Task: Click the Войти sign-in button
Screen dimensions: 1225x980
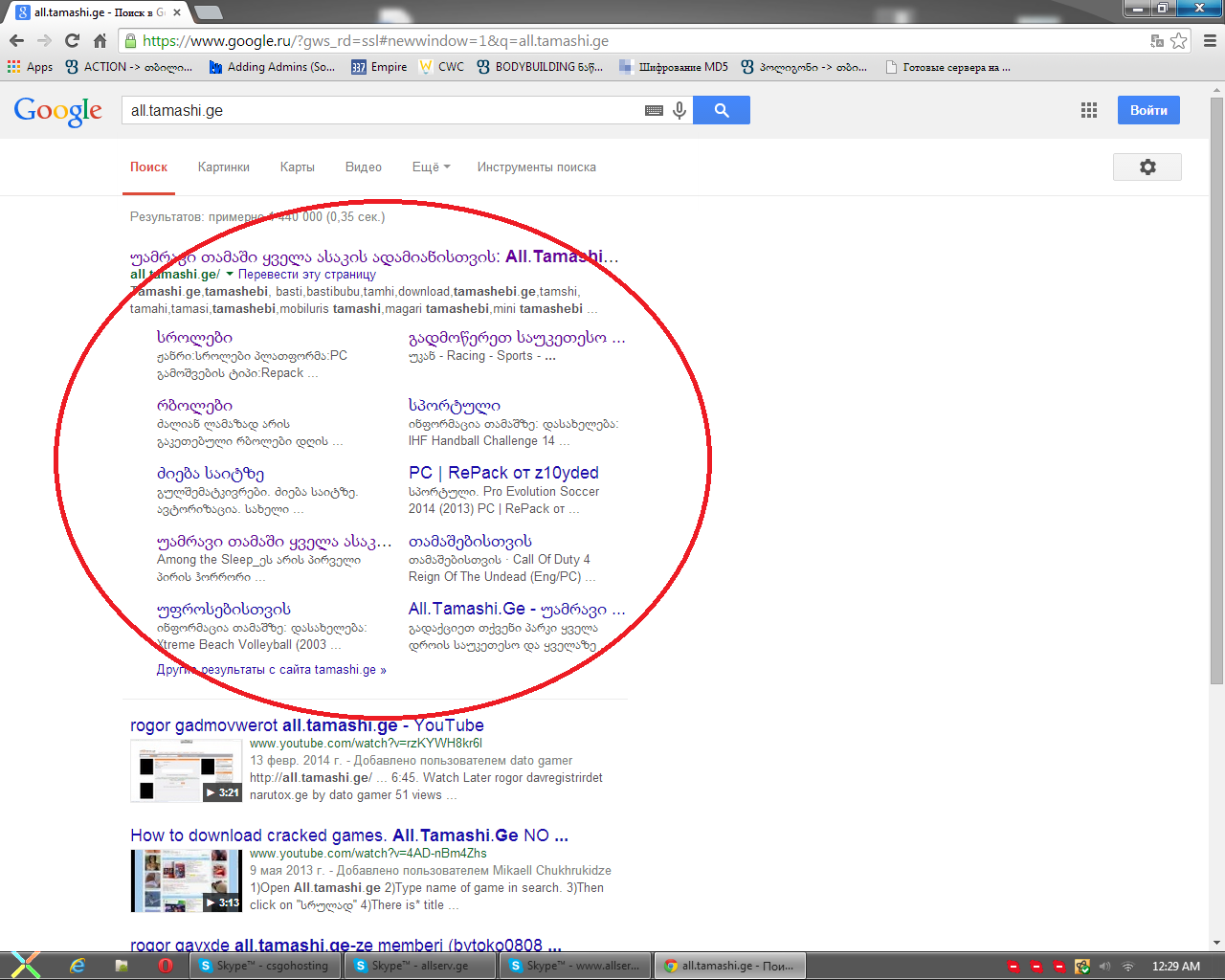Action: 1148,110
